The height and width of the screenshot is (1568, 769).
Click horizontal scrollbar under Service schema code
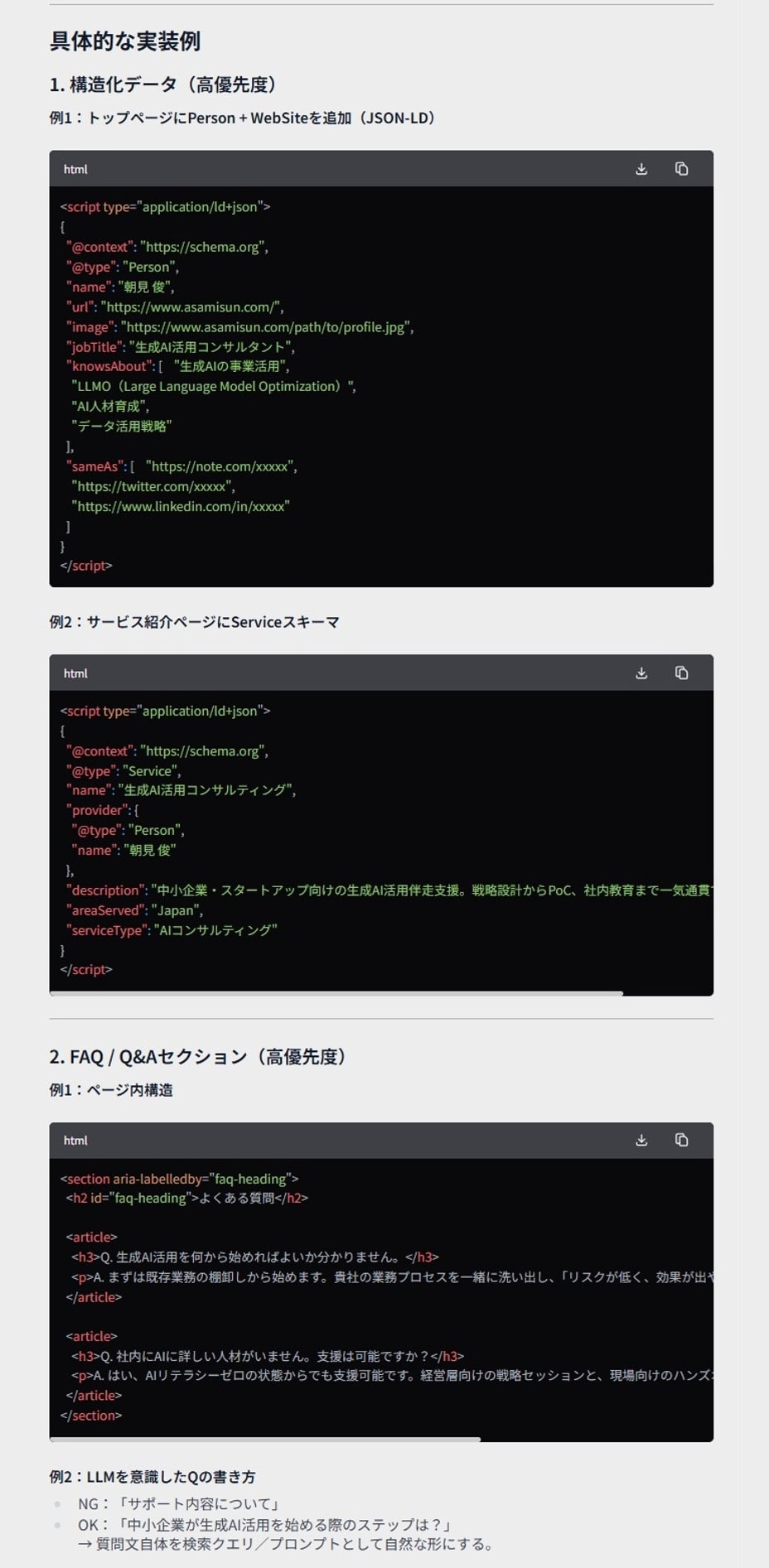tap(336, 993)
